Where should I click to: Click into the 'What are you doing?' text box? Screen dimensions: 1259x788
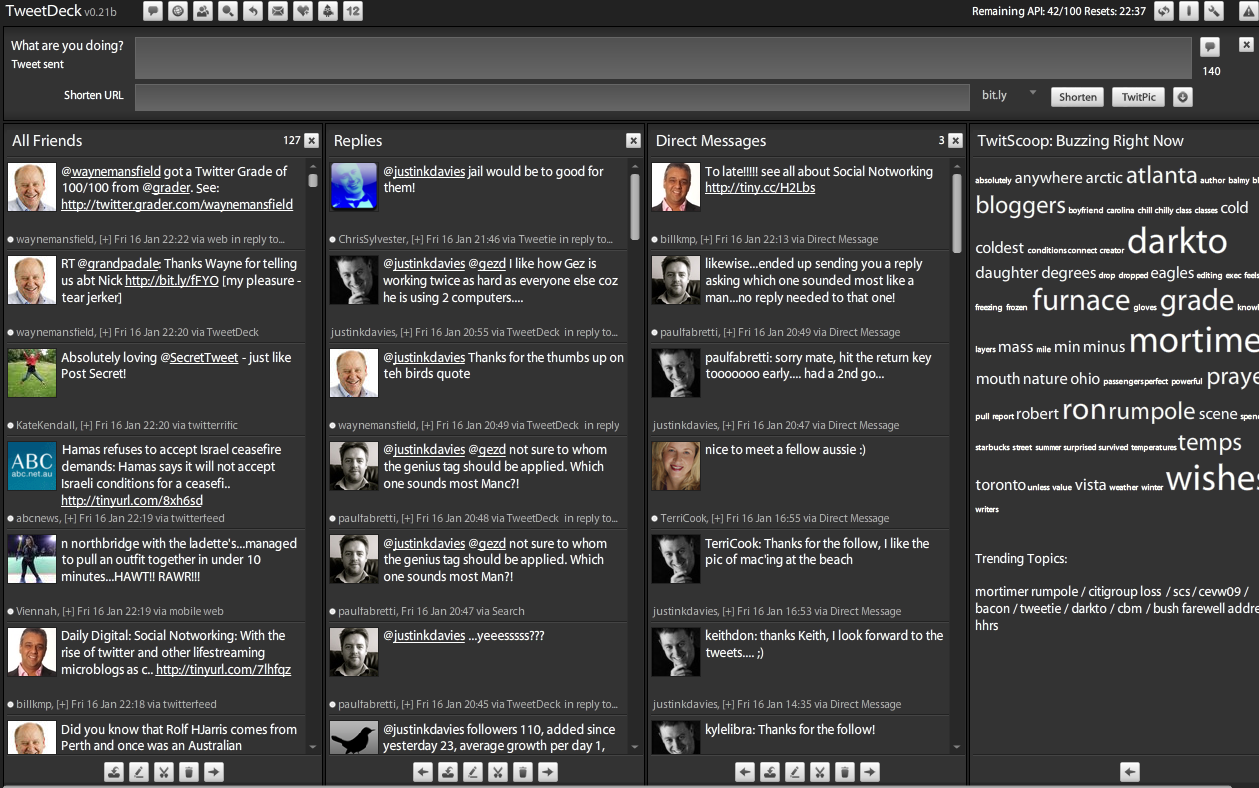click(x=664, y=58)
